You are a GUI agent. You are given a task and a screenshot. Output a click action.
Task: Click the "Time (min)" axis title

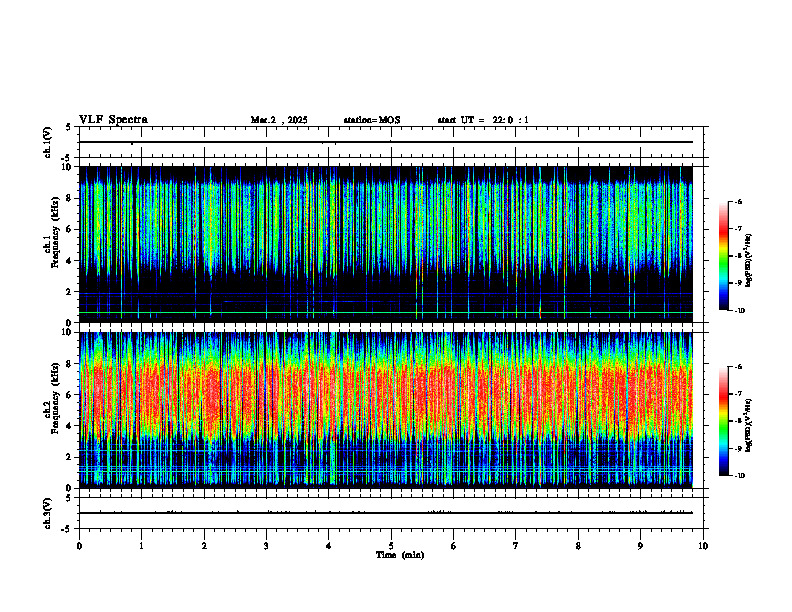coord(400,555)
